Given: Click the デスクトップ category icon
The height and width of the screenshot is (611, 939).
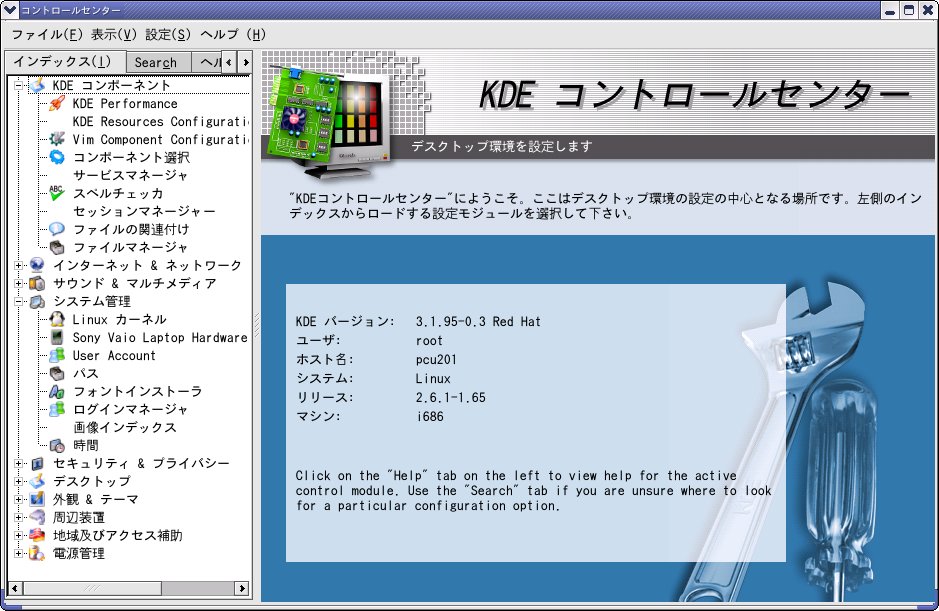Looking at the screenshot, I should (x=37, y=481).
